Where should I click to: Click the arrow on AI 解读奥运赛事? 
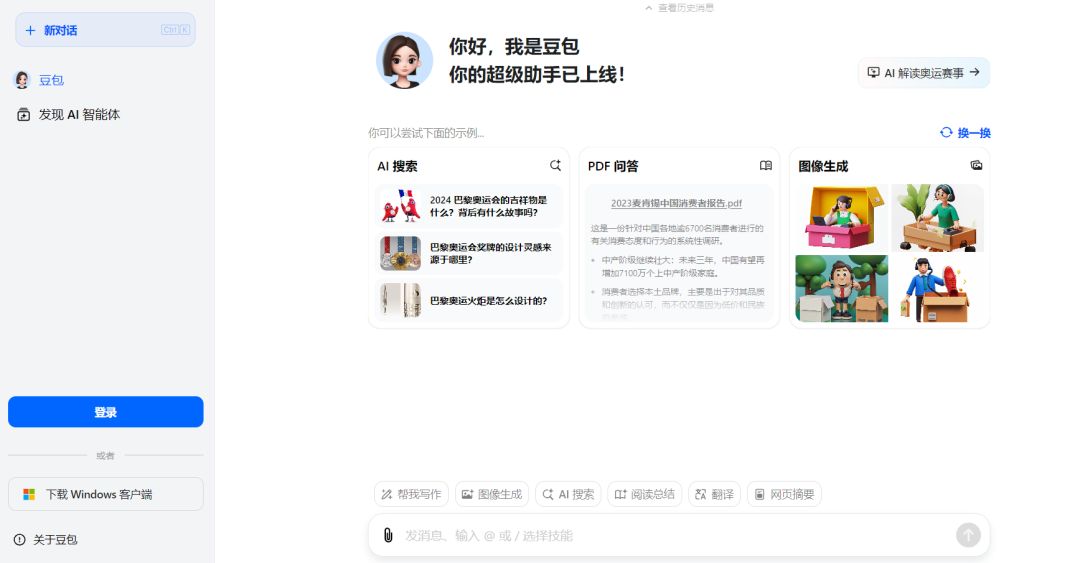click(x=975, y=72)
